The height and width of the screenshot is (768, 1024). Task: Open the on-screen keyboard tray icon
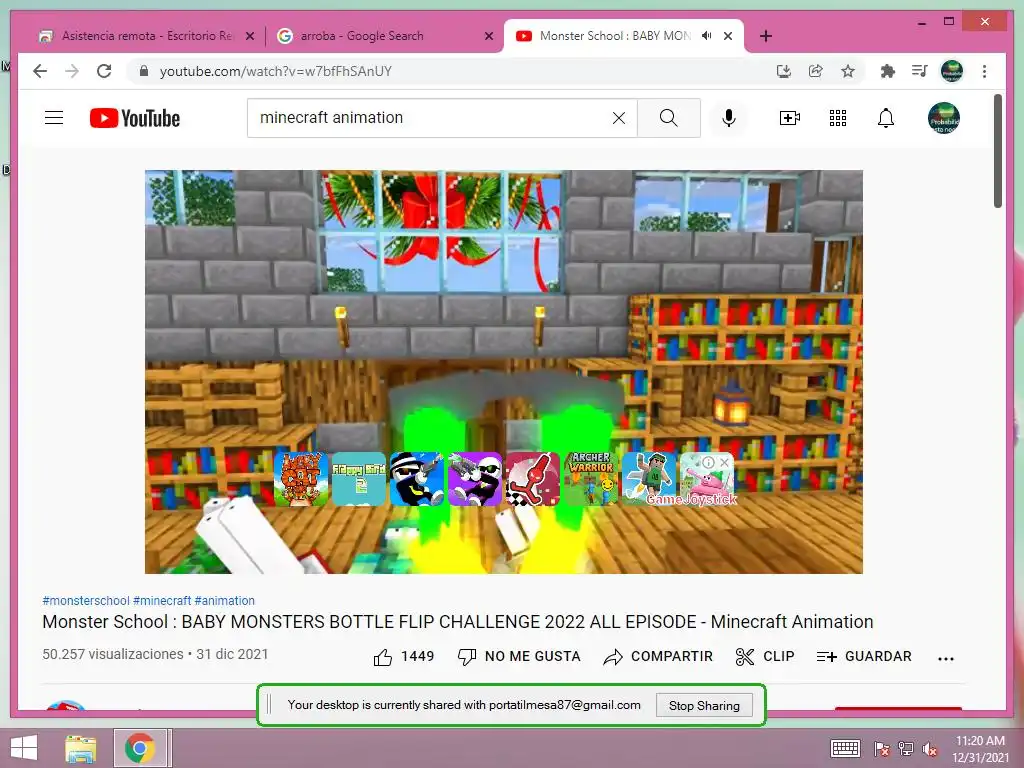pyautogui.click(x=845, y=748)
